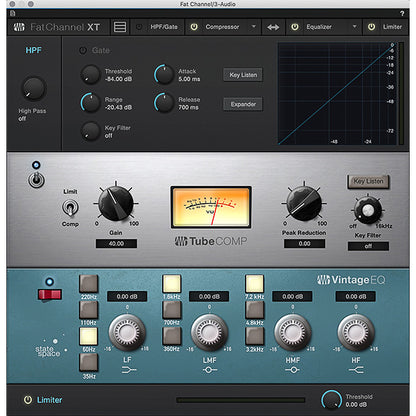Select the 700Hz LMF frequency button

[x=172, y=310]
